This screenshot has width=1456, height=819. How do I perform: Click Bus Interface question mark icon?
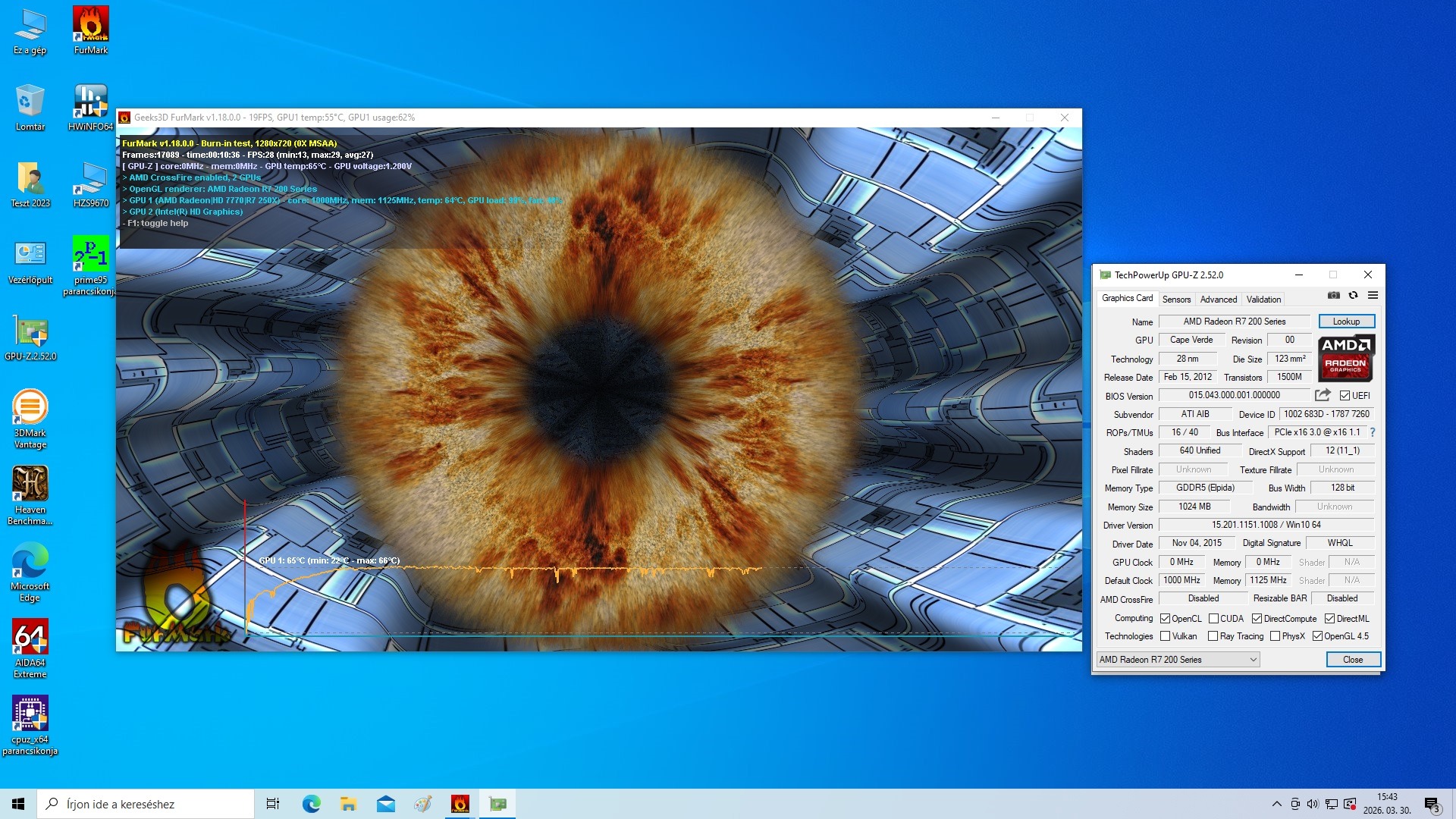(1372, 432)
